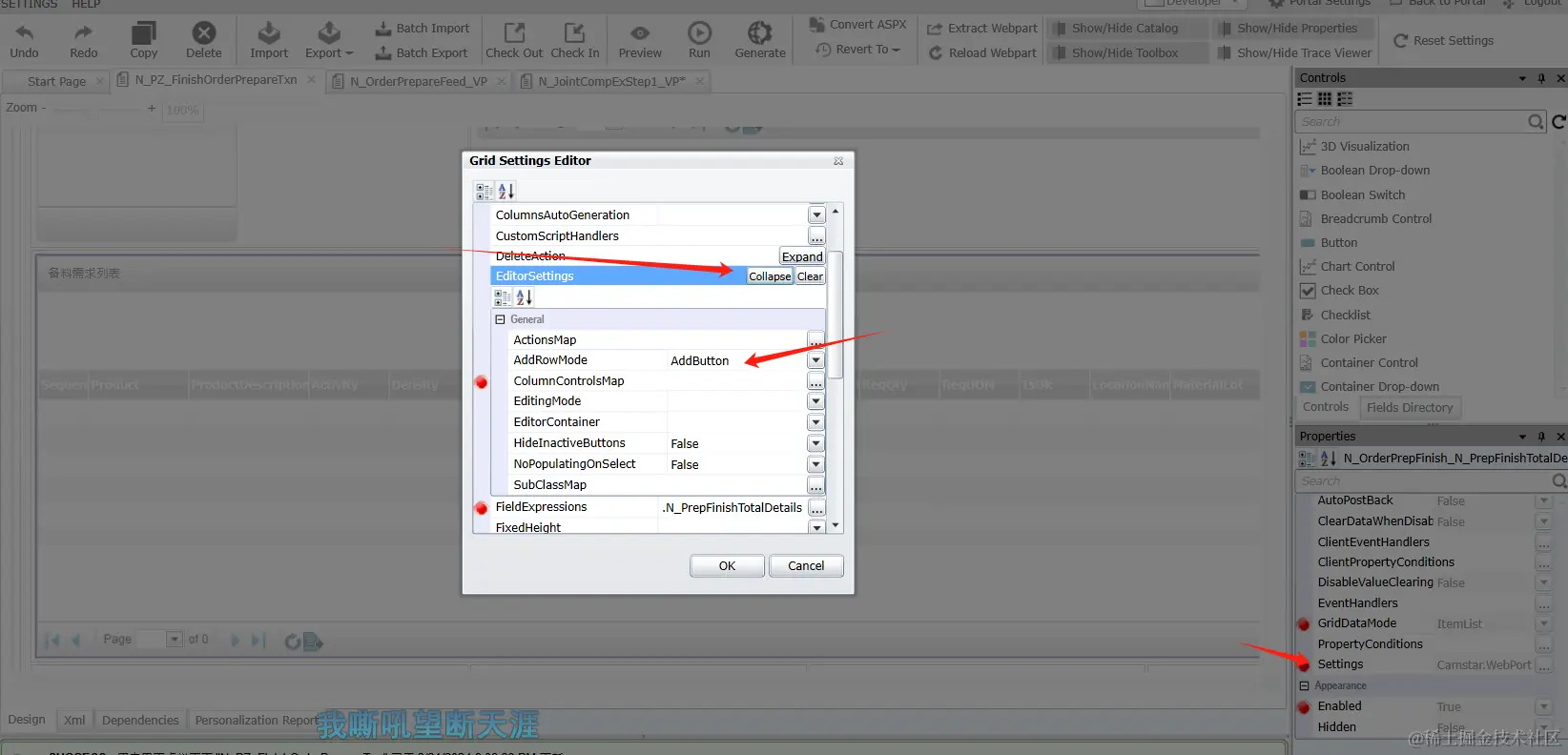
Task: Click Cancel in Grid Settings Editor
Action: pos(806,566)
